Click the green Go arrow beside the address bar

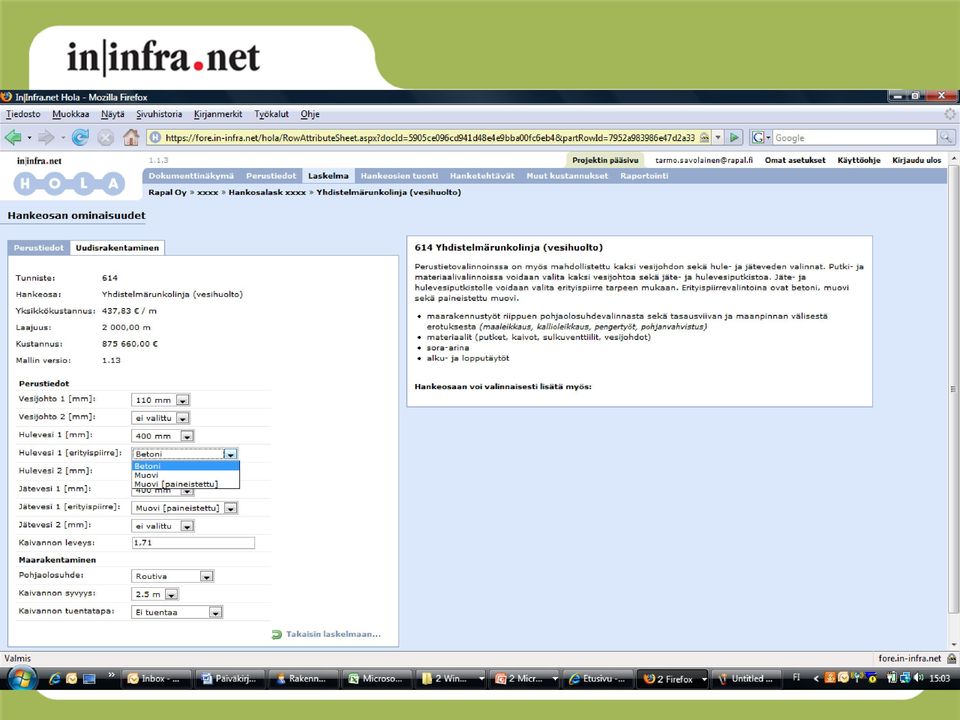pos(735,138)
